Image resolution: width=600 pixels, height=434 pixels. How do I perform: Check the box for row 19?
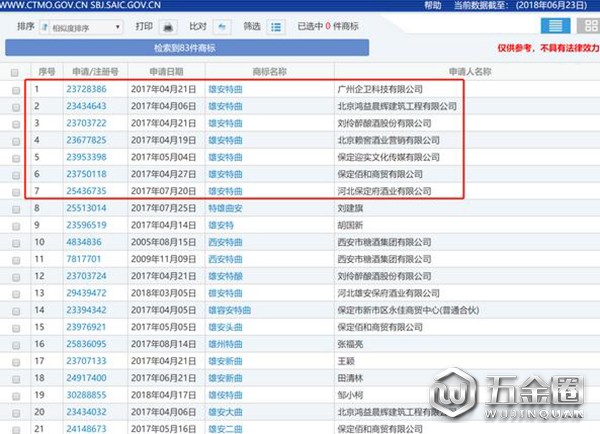[x=16, y=396]
